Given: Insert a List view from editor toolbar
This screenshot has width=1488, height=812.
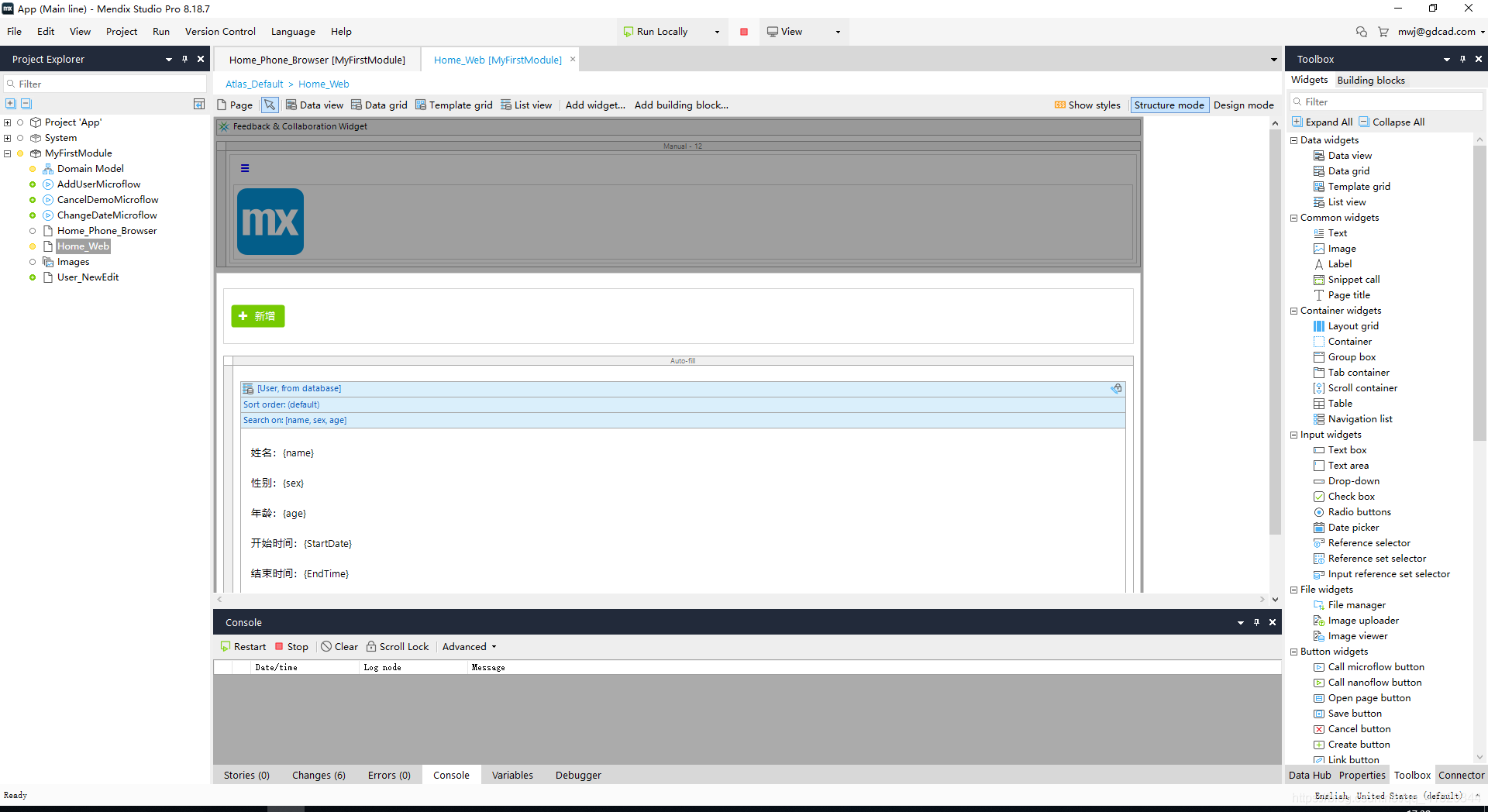Looking at the screenshot, I should coord(526,105).
